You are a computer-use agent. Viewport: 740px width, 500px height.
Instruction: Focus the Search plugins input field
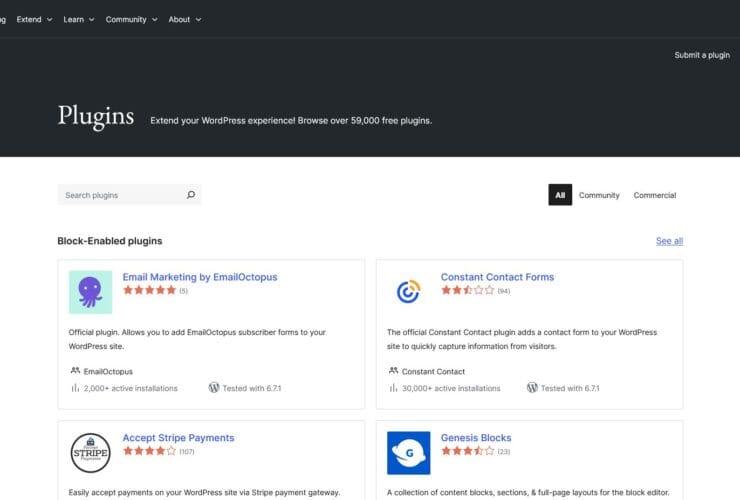point(120,195)
